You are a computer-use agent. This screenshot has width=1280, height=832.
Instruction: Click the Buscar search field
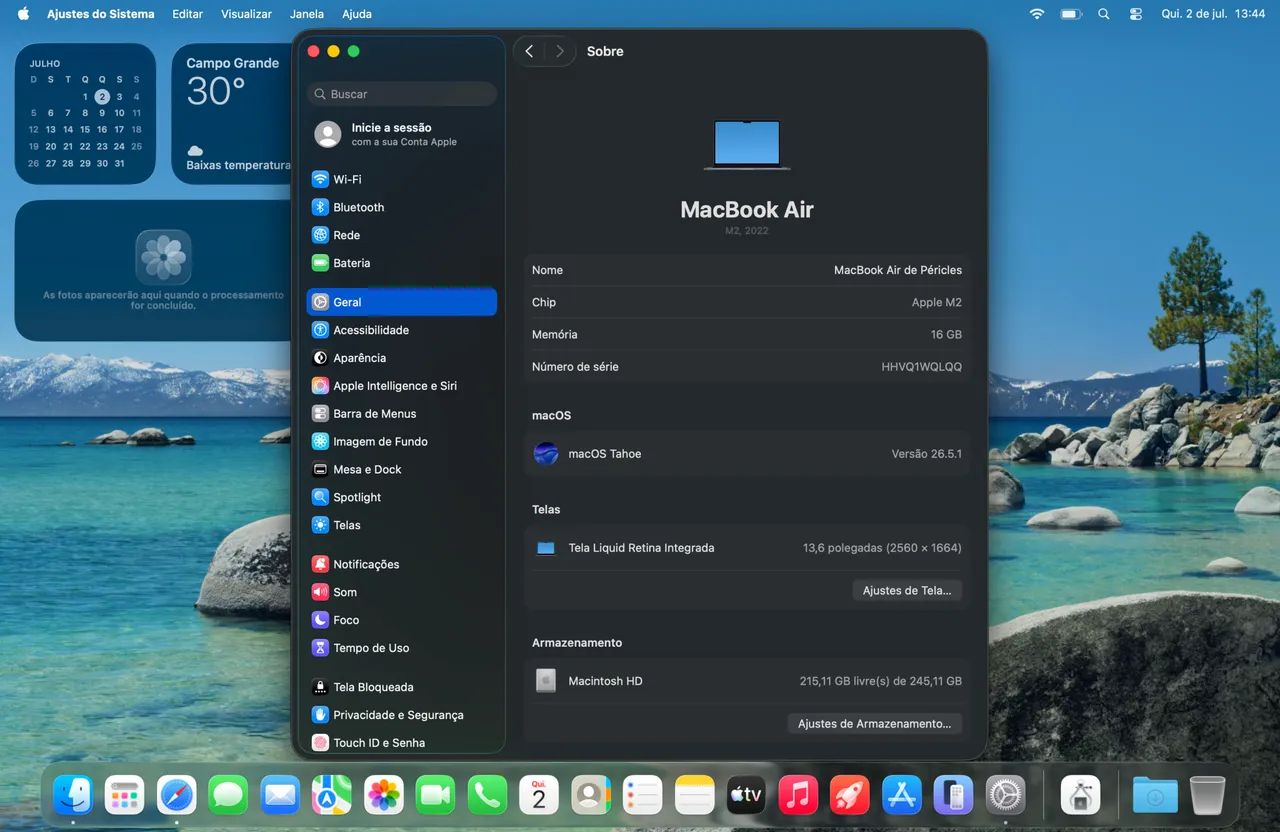pyautogui.click(x=402, y=94)
